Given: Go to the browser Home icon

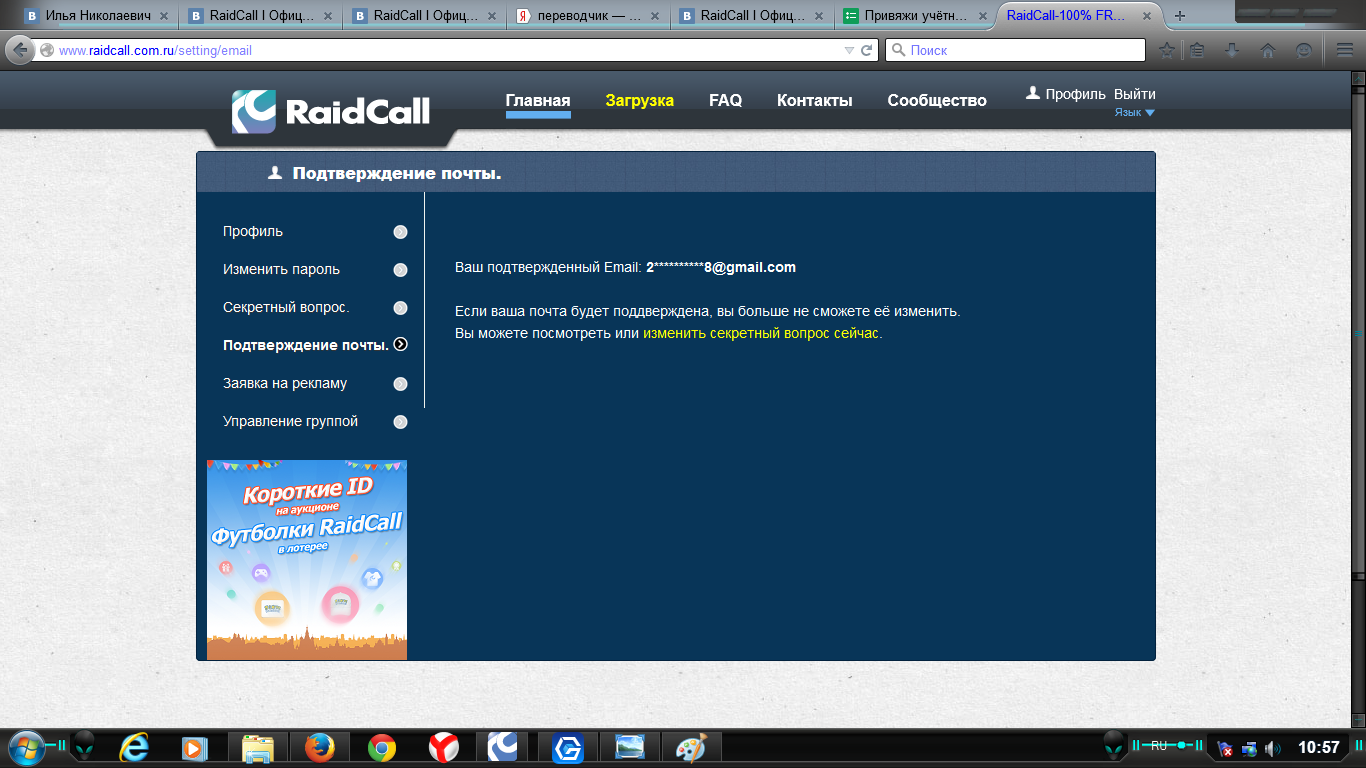Looking at the screenshot, I should pyautogui.click(x=1268, y=50).
